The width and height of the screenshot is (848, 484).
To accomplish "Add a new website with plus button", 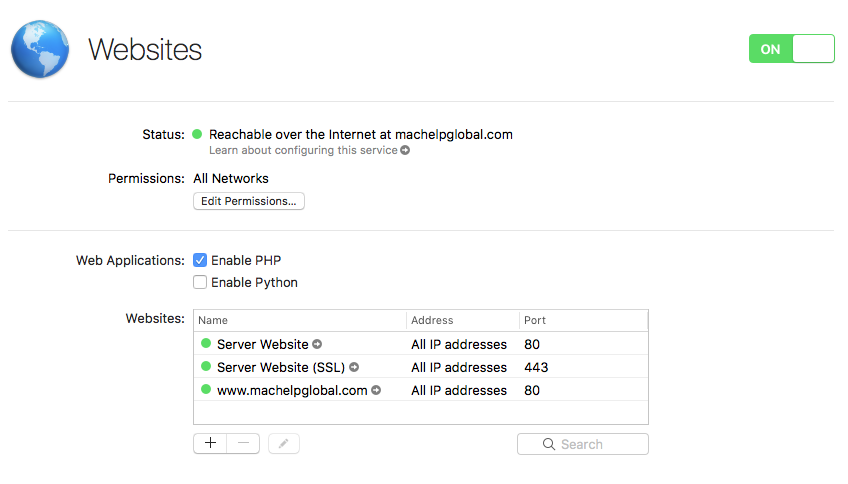I will pyautogui.click(x=210, y=444).
